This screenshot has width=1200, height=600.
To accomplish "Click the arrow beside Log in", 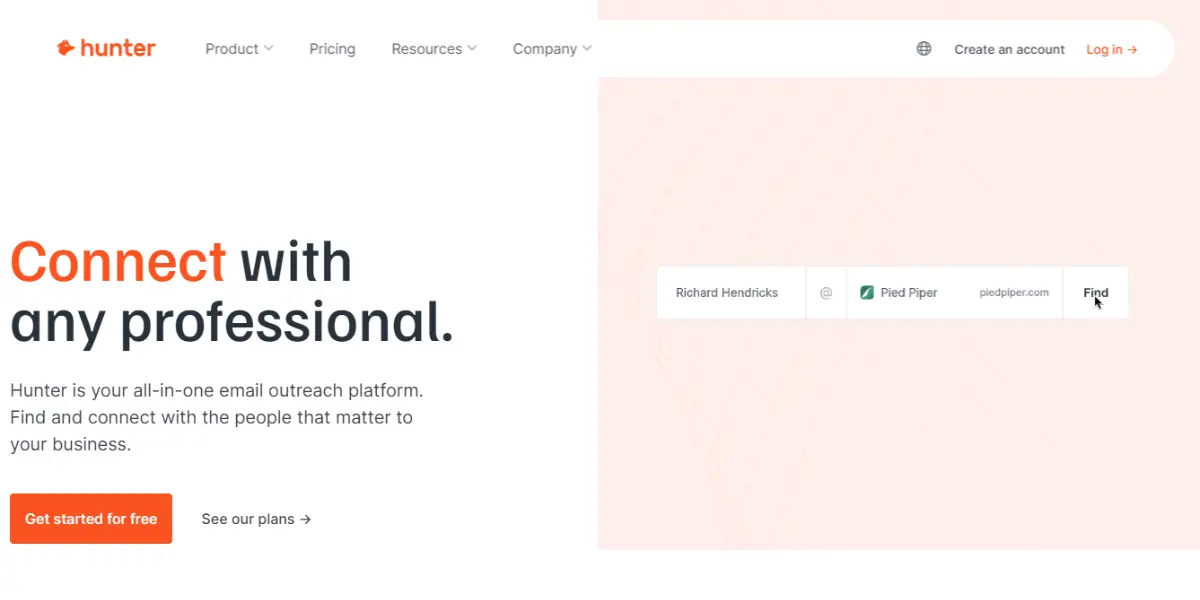I will pos(1132,50).
